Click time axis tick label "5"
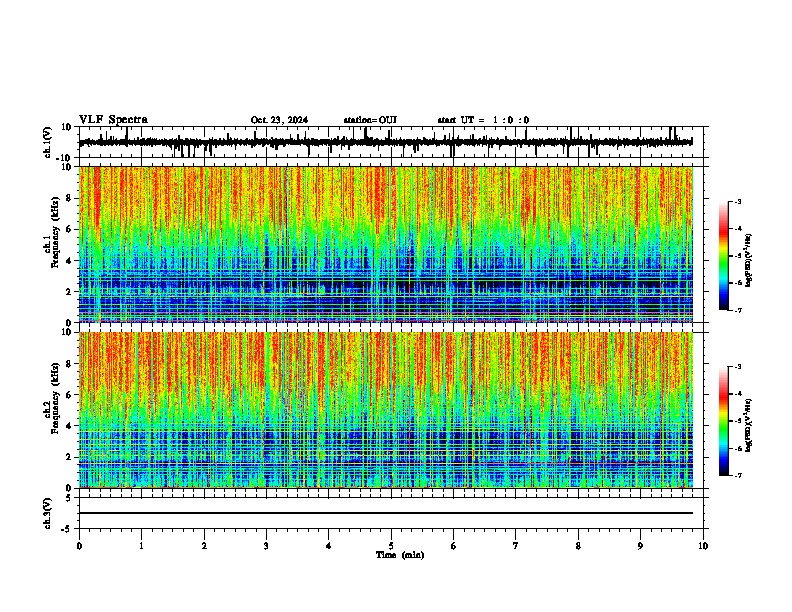Image resolution: width=792 pixels, height=612 pixels. click(391, 546)
